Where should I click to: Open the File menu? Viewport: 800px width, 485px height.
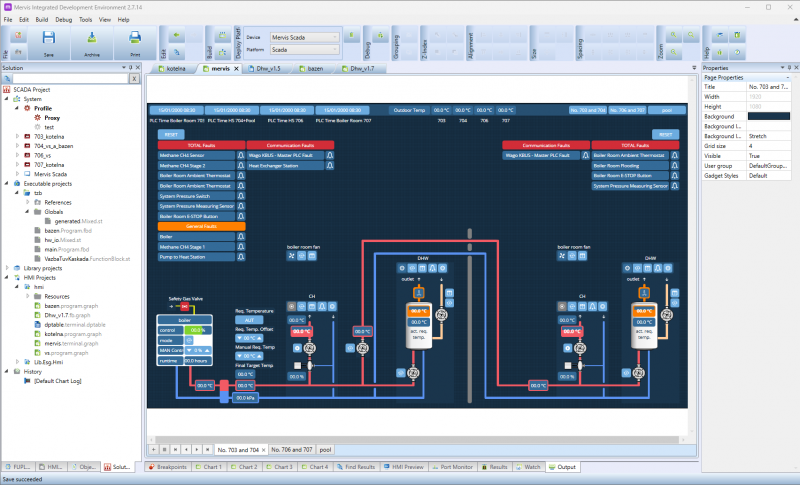[8, 19]
